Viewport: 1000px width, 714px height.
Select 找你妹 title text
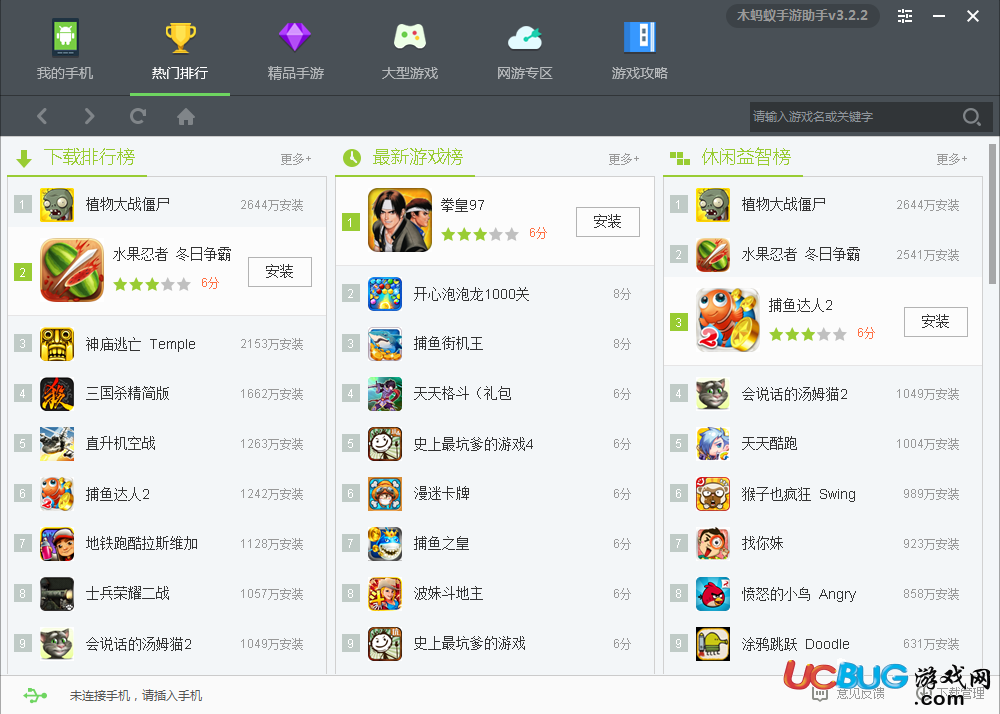(762, 544)
